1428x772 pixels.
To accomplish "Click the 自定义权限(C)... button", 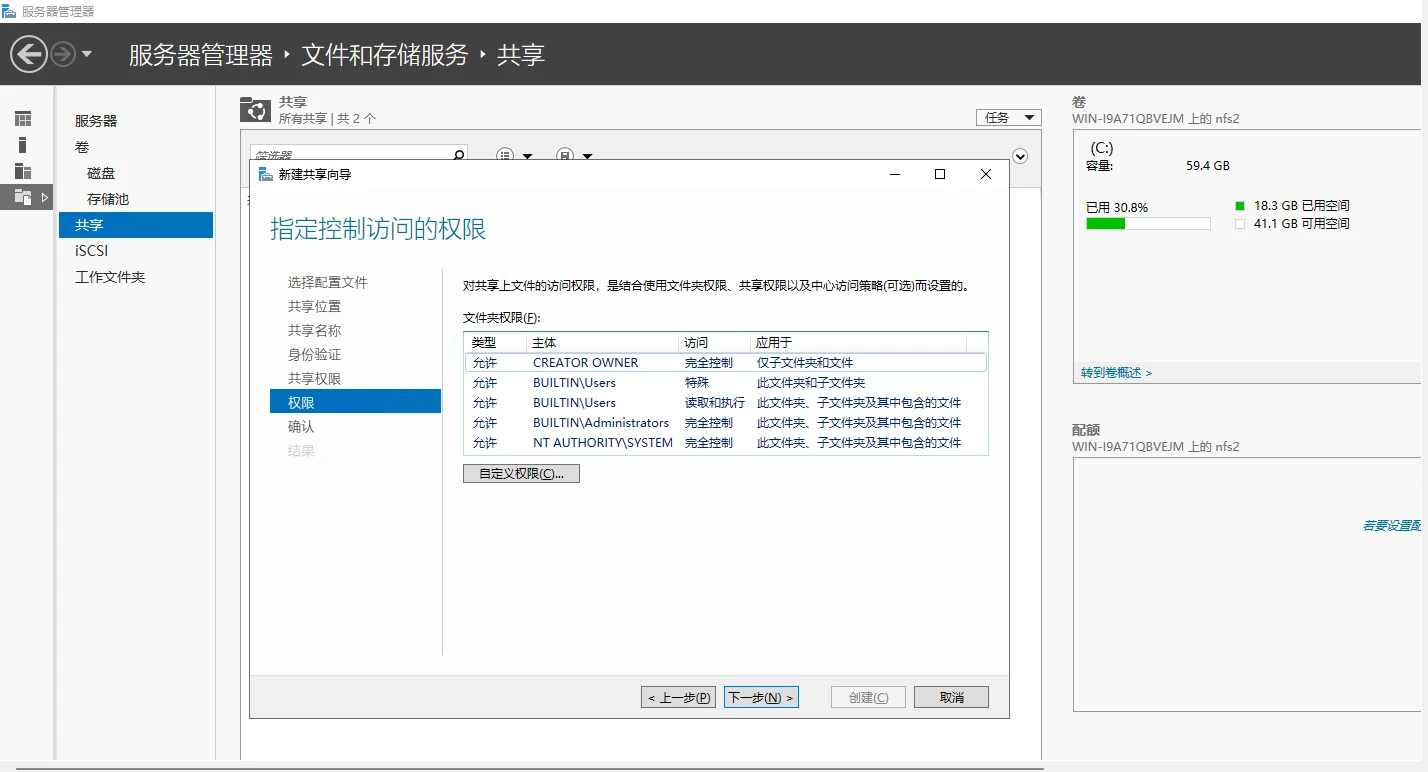I will 521,474.
